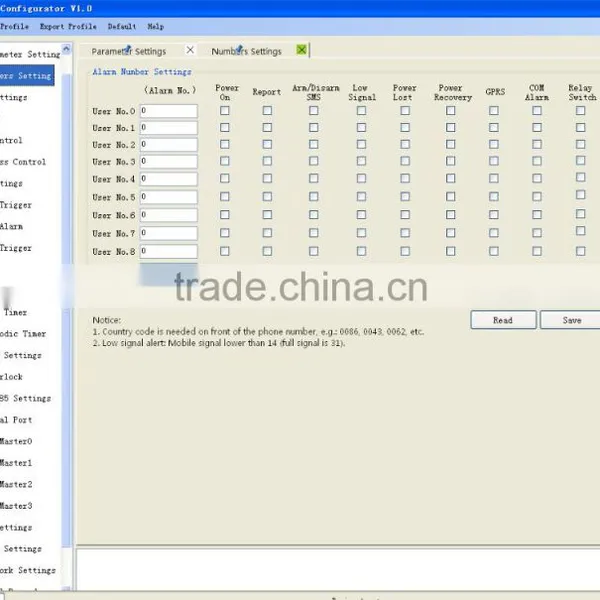Focus the User No.1 alarm number field
600x600 pixels.
click(169, 128)
